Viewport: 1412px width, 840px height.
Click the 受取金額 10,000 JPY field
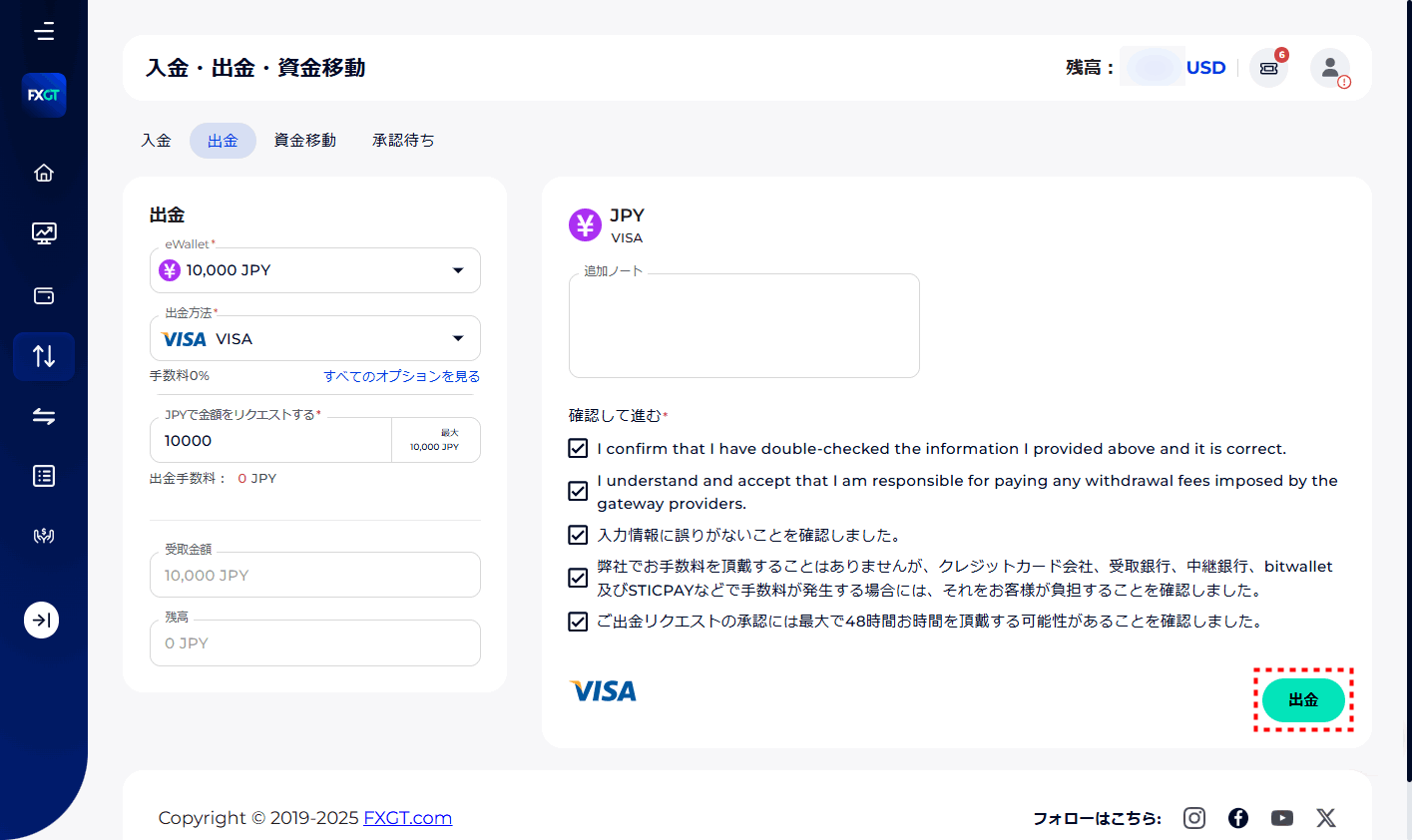pyautogui.click(x=315, y=575)
